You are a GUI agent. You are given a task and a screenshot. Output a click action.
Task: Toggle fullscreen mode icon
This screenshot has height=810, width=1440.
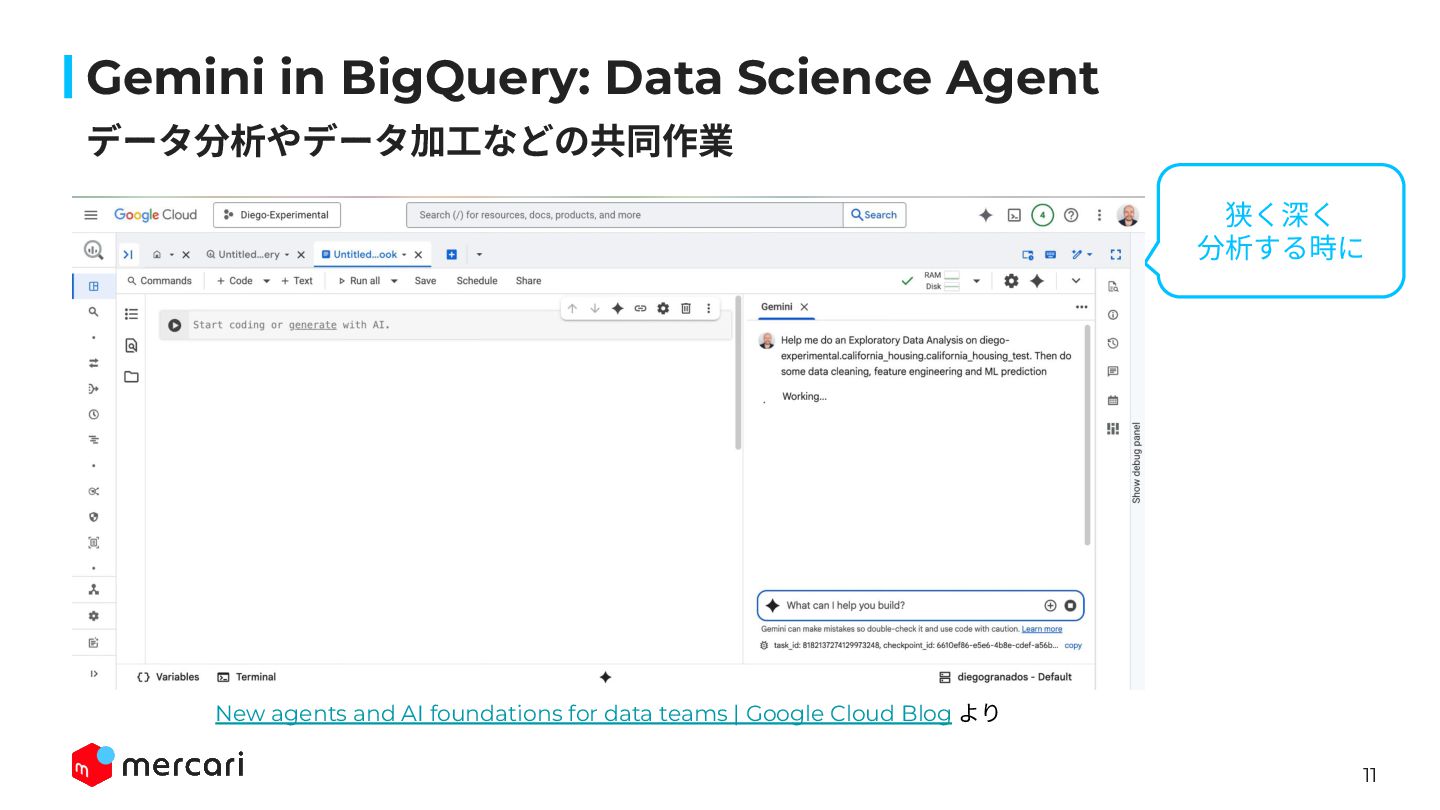pos(1116,255)
